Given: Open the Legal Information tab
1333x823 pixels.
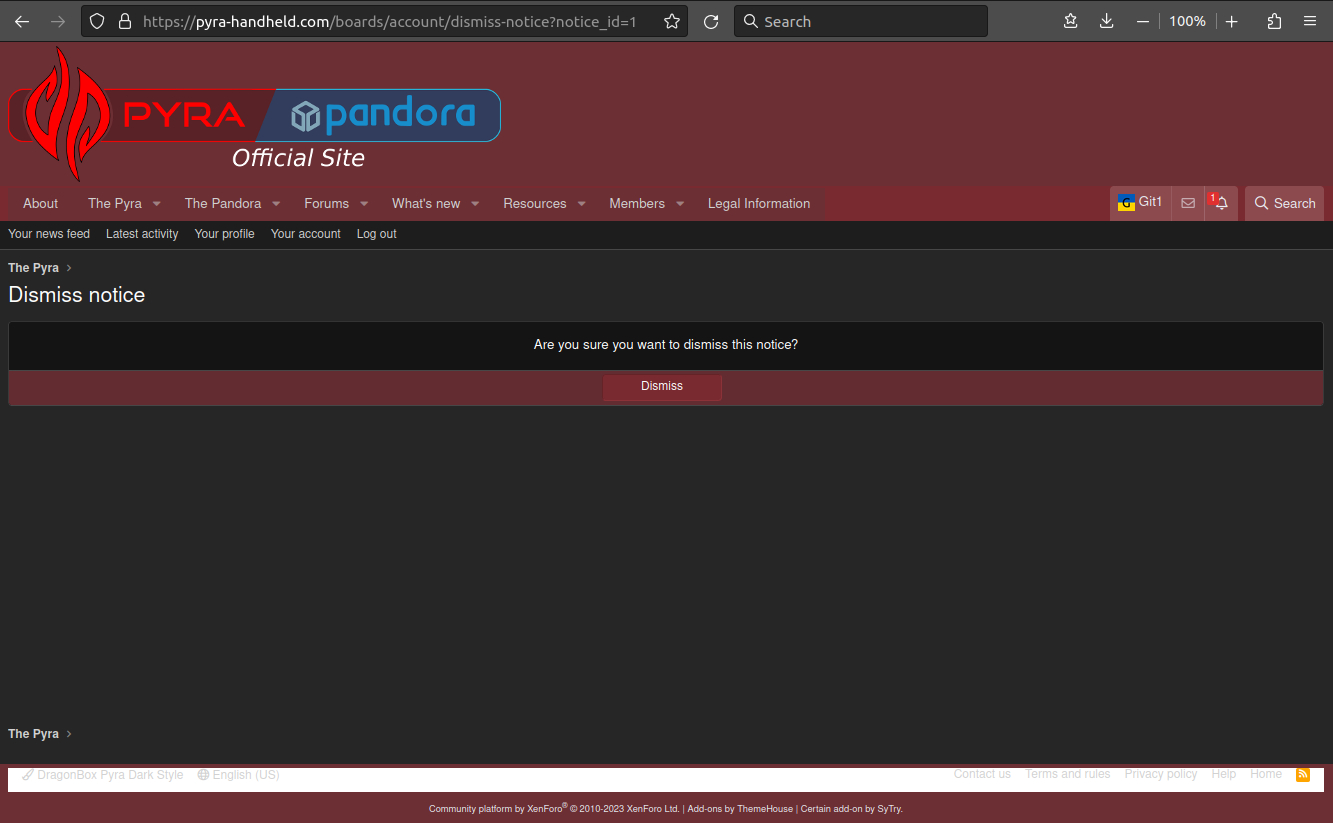Looking at the screenshot, I should [x=759, y=203].
